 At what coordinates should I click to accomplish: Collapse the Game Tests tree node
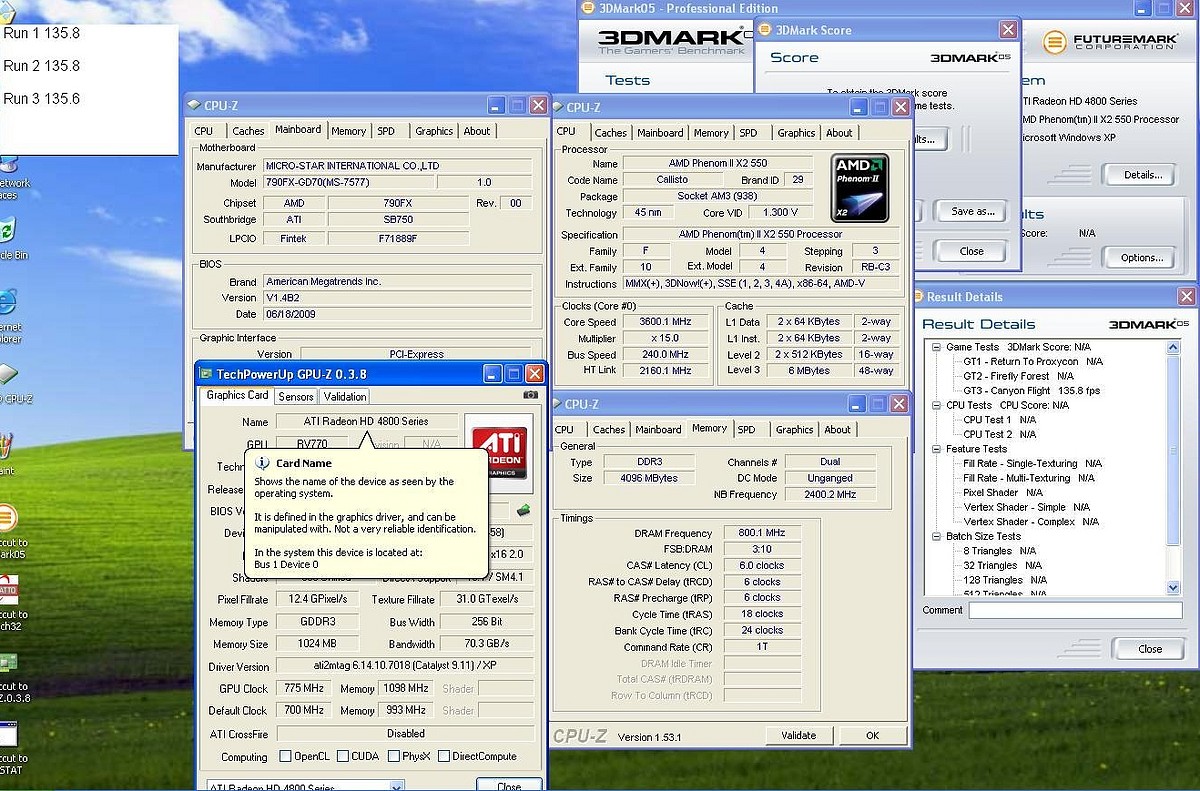(x=935, y=347)
